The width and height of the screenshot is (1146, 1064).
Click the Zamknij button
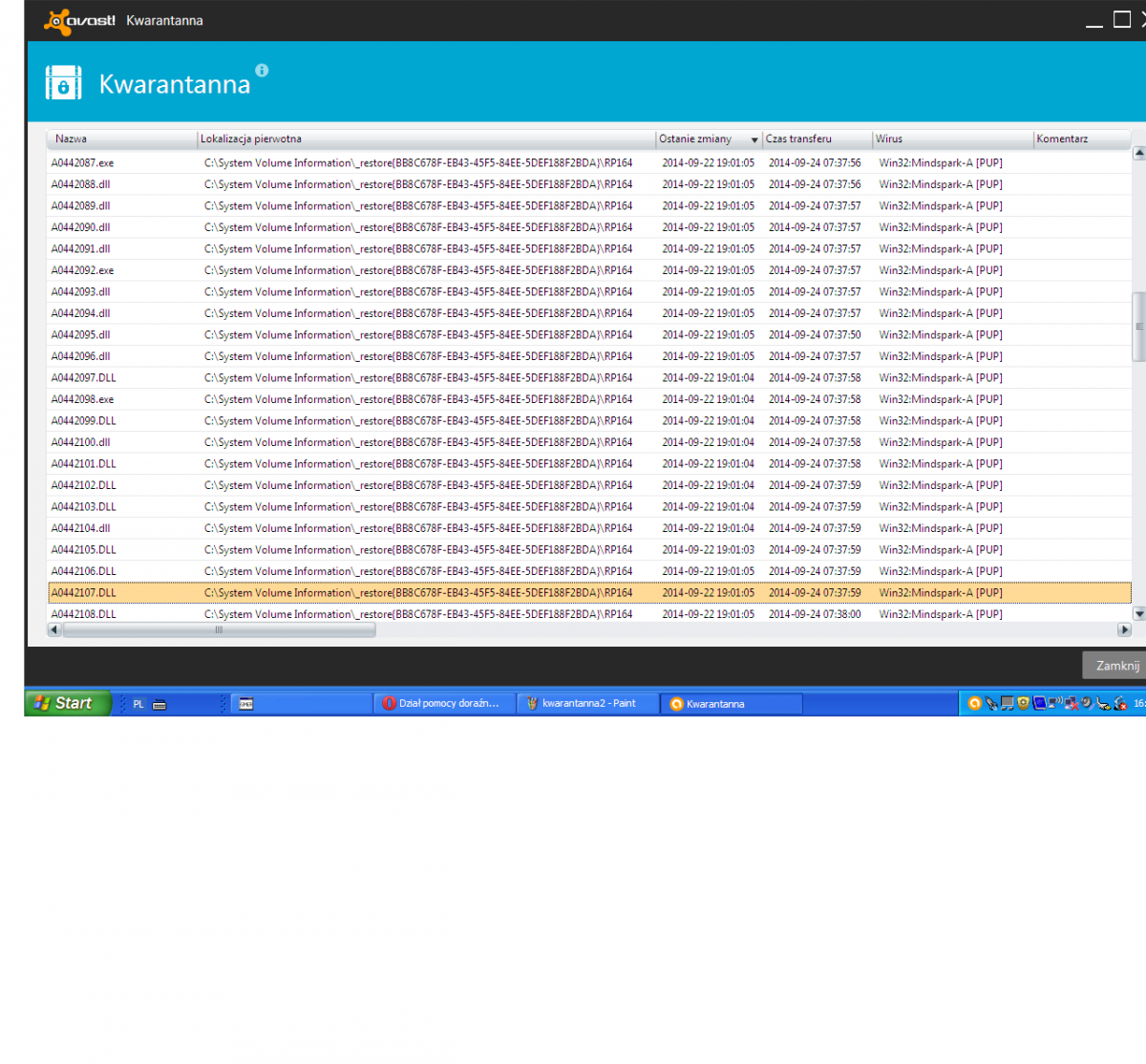(x=1116, y=666)
